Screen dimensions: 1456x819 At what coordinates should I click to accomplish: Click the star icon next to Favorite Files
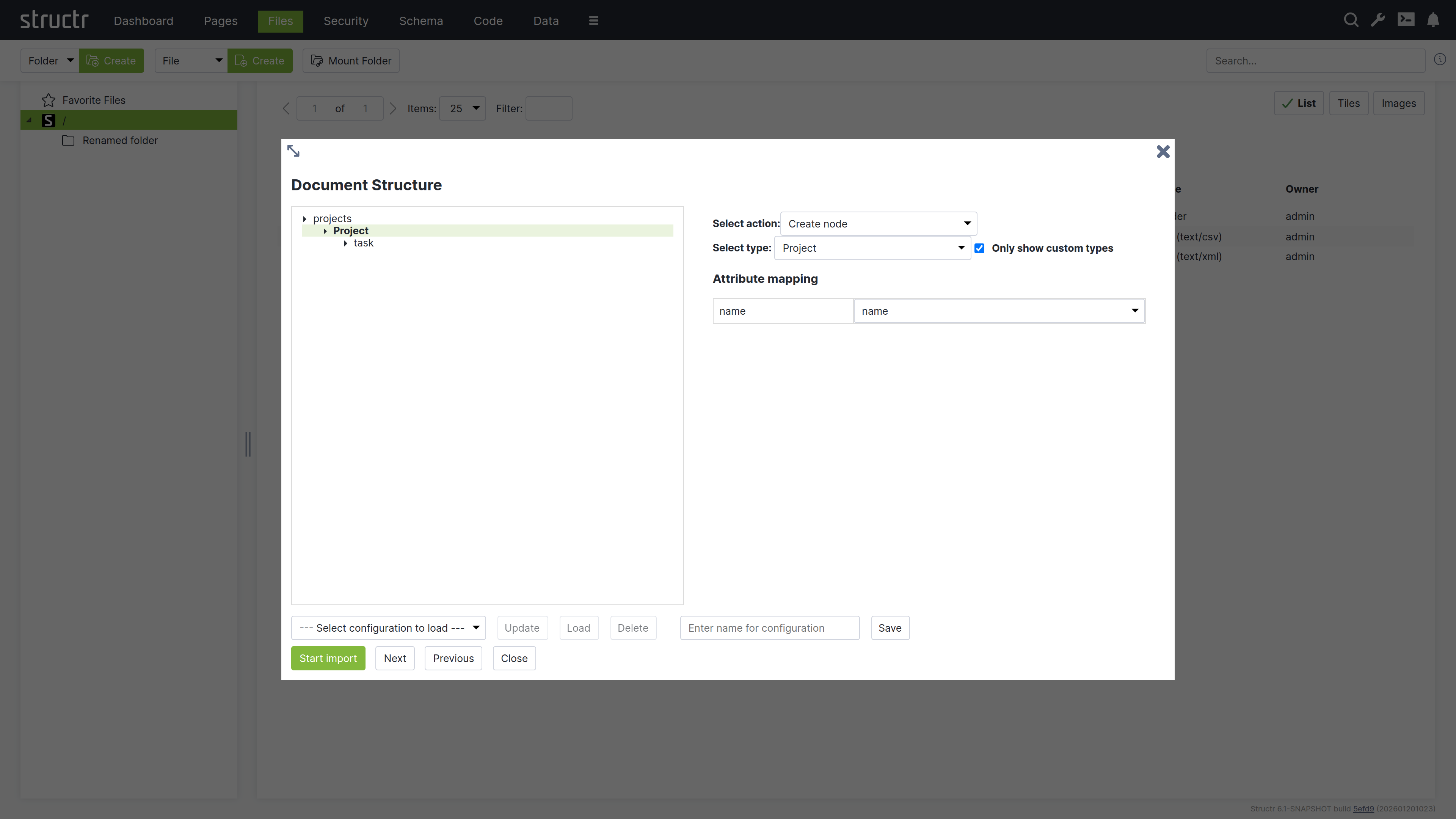(x=48, y=99)
